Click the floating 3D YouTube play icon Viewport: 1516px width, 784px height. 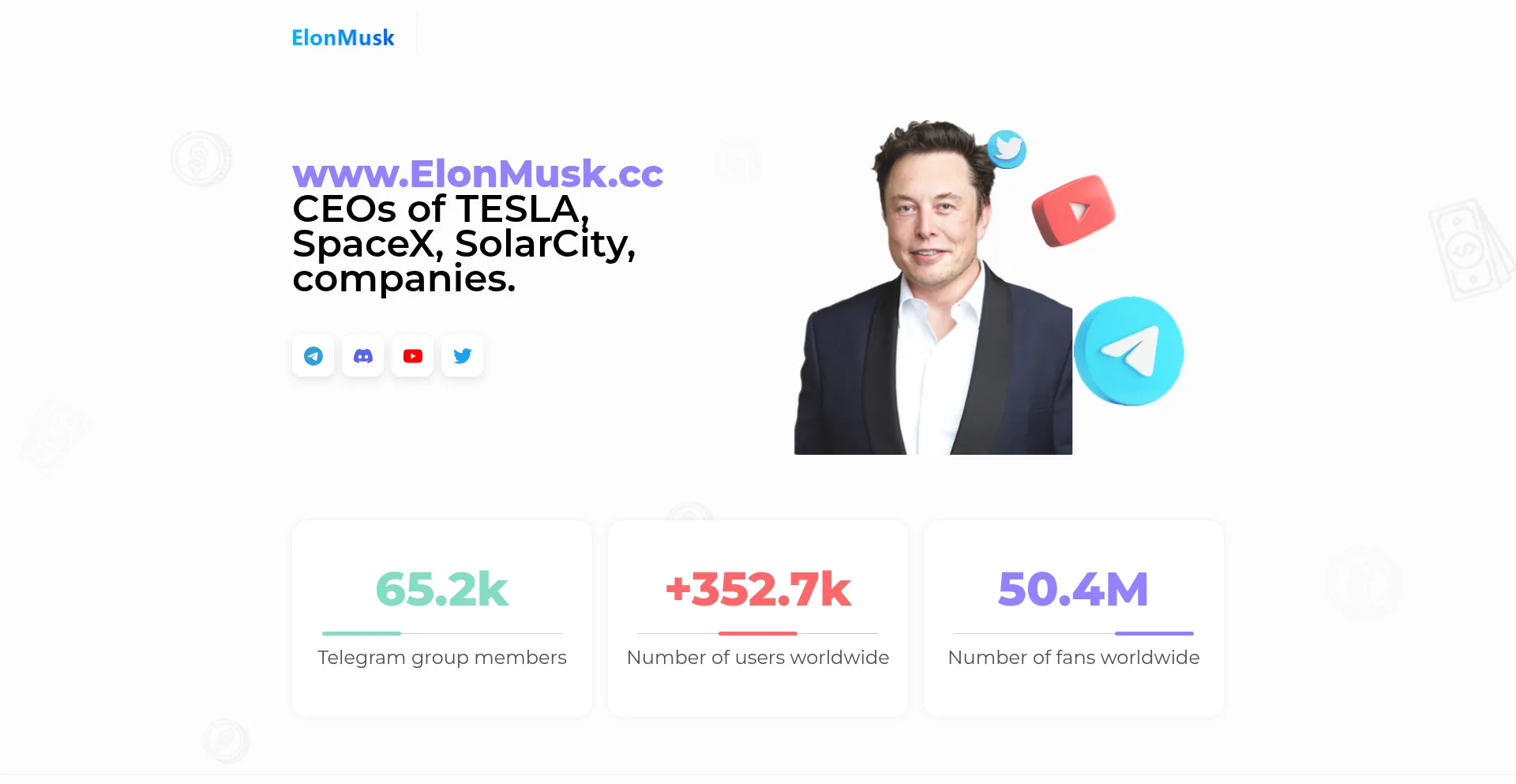pyautogui.click(x=1073, y=211)
